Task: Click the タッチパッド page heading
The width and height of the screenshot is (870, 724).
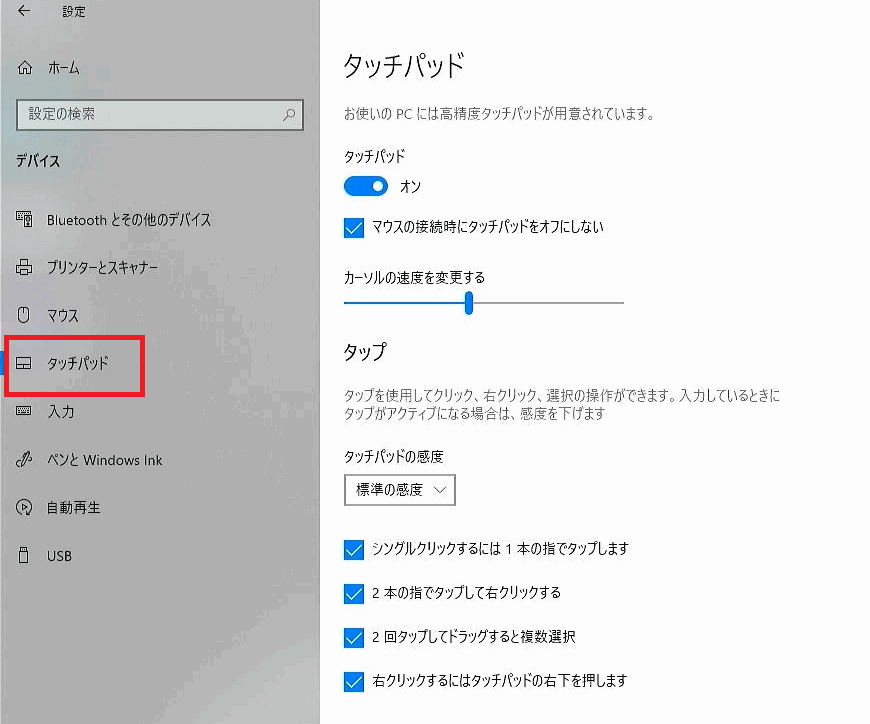Action: (404, 65)
